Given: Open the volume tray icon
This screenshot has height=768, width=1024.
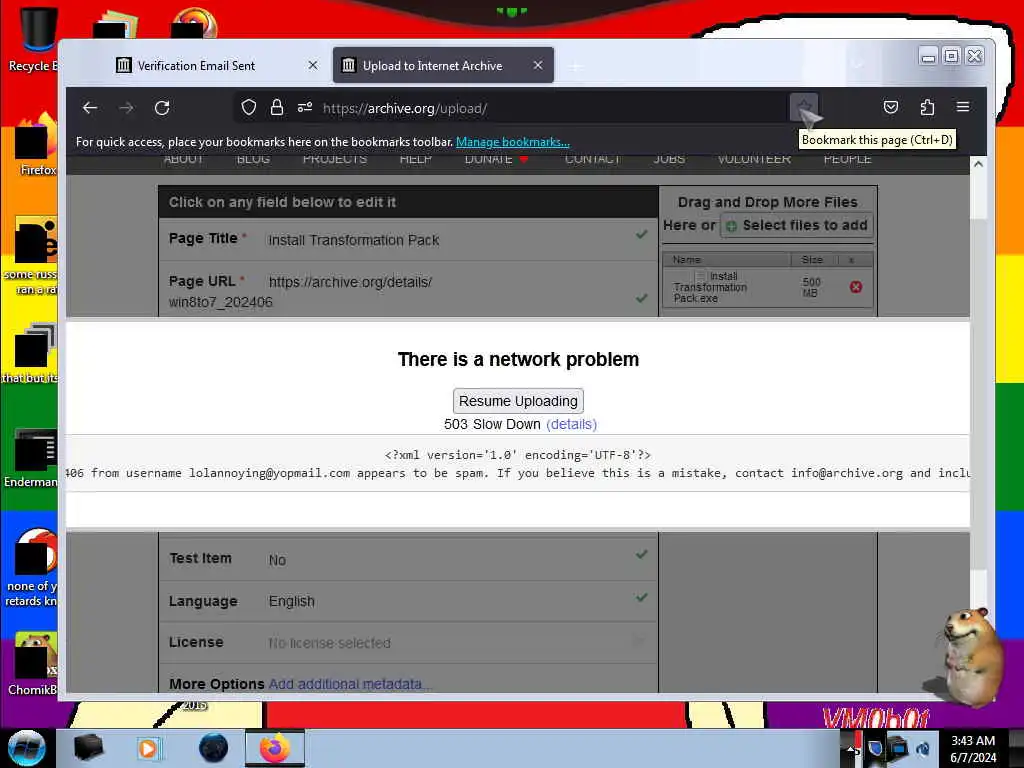Looking at the screenshot, I should (923, 748).
